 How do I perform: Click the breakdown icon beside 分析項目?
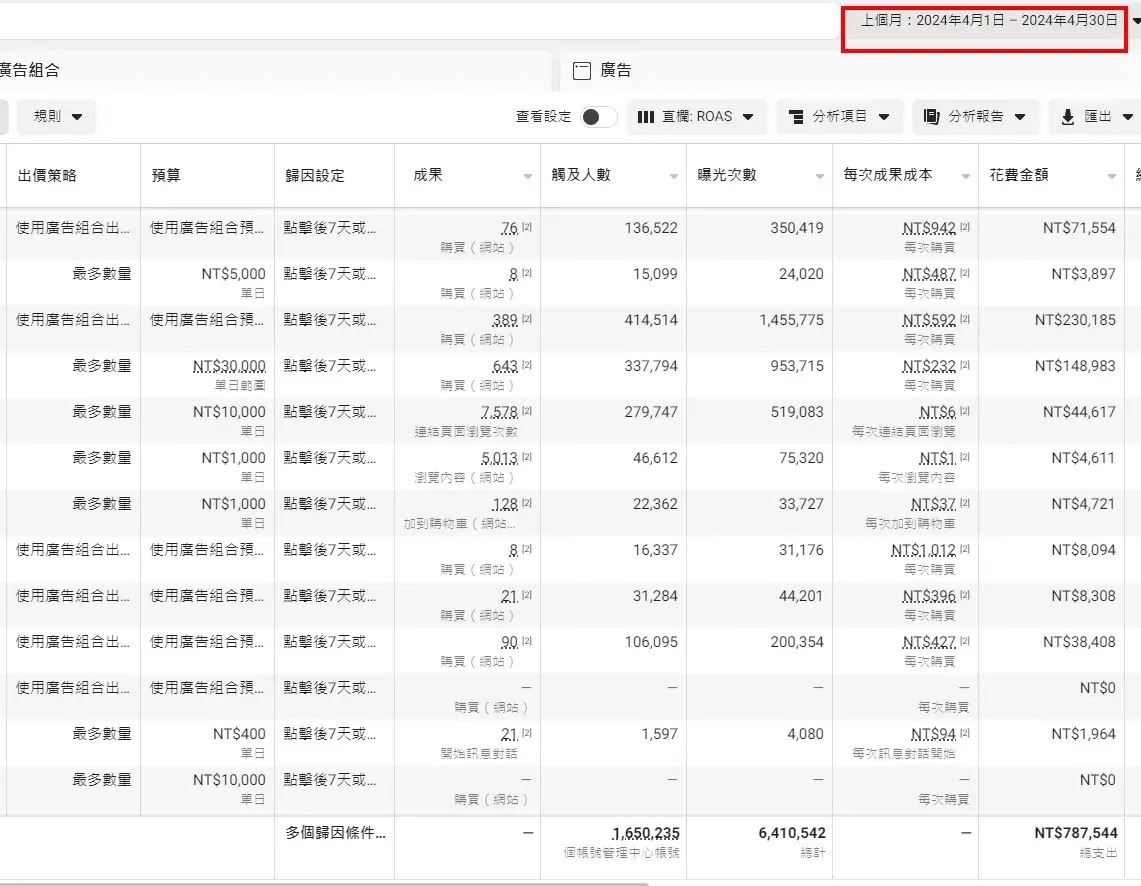797,116
